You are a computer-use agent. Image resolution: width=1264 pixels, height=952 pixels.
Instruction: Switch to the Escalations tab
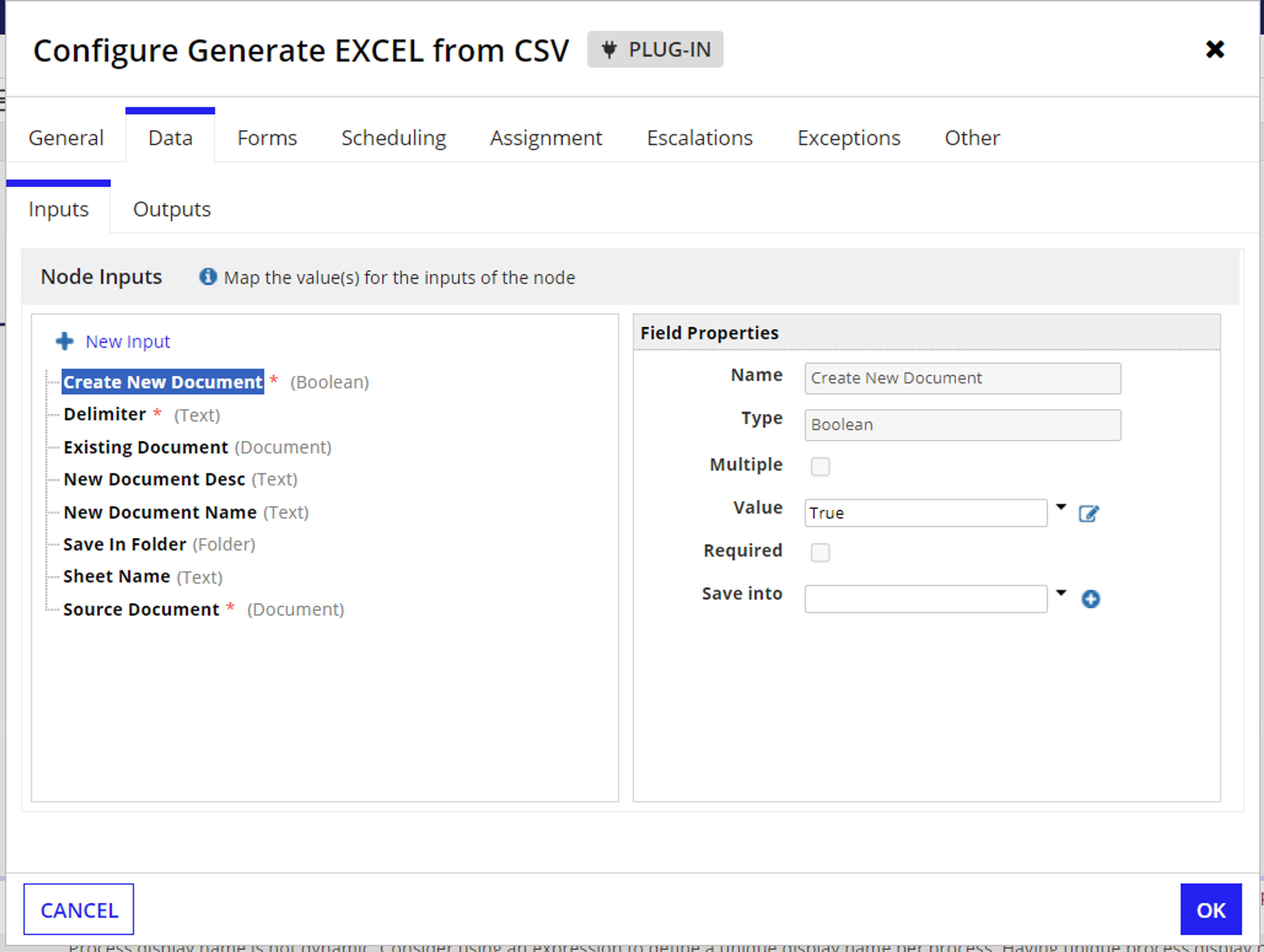(x=700, y=138)
